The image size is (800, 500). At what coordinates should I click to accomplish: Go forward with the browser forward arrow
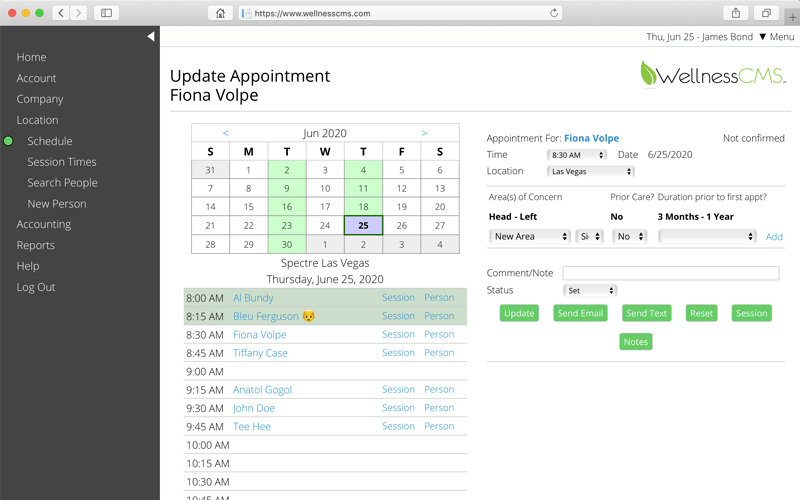(x=78, y=13)
